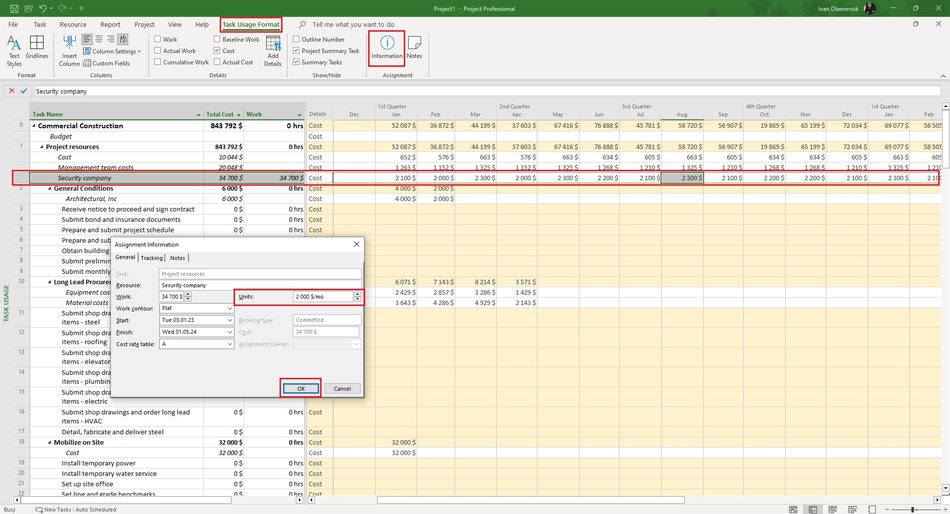Open the Report ribbon tab
950x514 pixels.
(110, 24)
